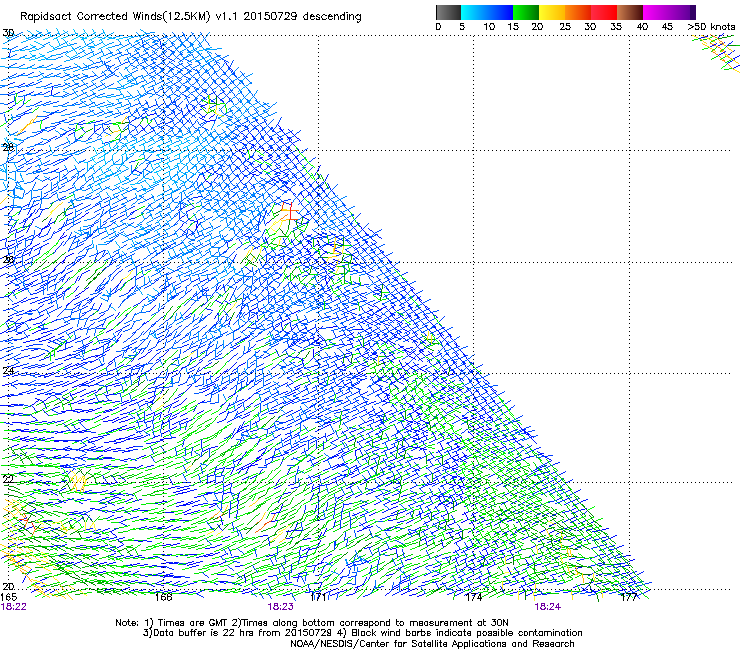Click the gray 0-5 knots color segment
Viewport: 740px width, 650px height.
pyautogui.click(x=448, y=12)
